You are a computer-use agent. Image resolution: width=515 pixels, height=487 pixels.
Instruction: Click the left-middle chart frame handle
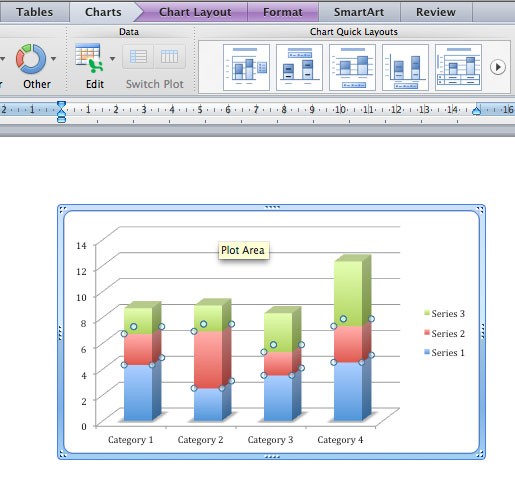pos(60,332)
